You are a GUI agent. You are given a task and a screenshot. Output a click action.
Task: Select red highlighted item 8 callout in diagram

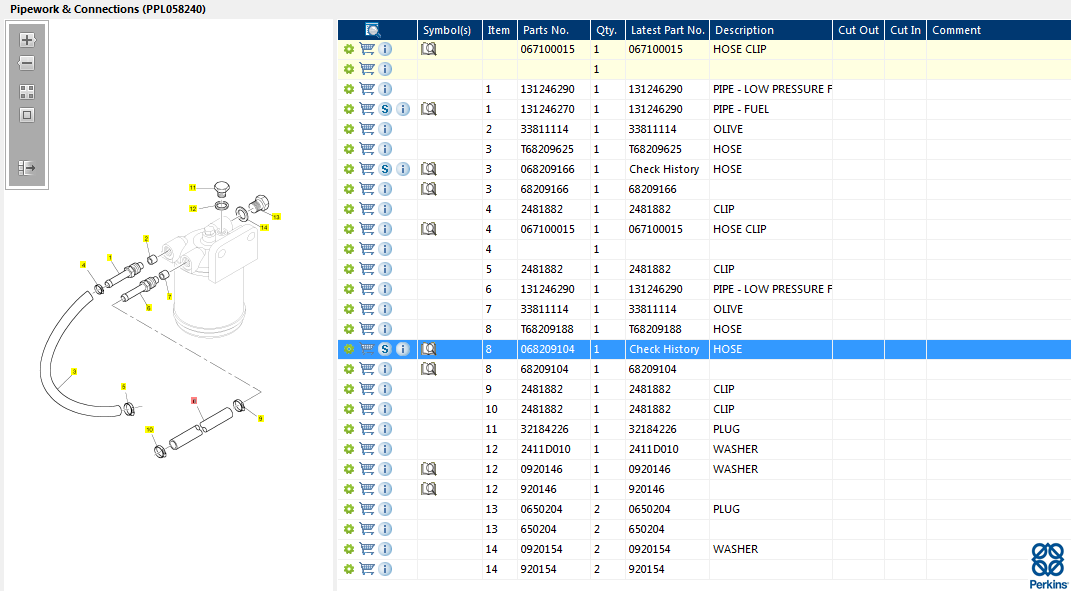tap(194, 400)
